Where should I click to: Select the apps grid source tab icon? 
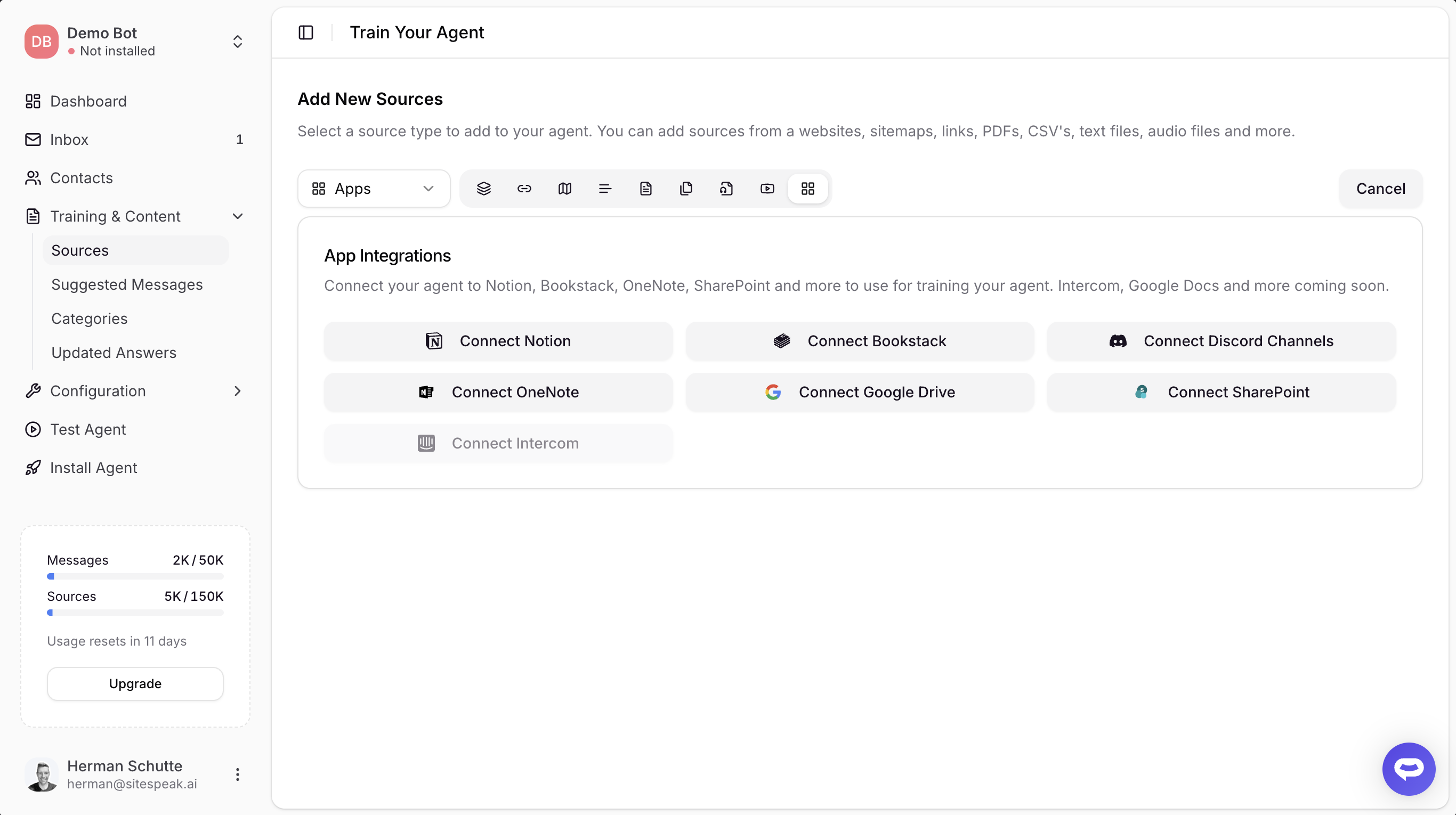808,189
